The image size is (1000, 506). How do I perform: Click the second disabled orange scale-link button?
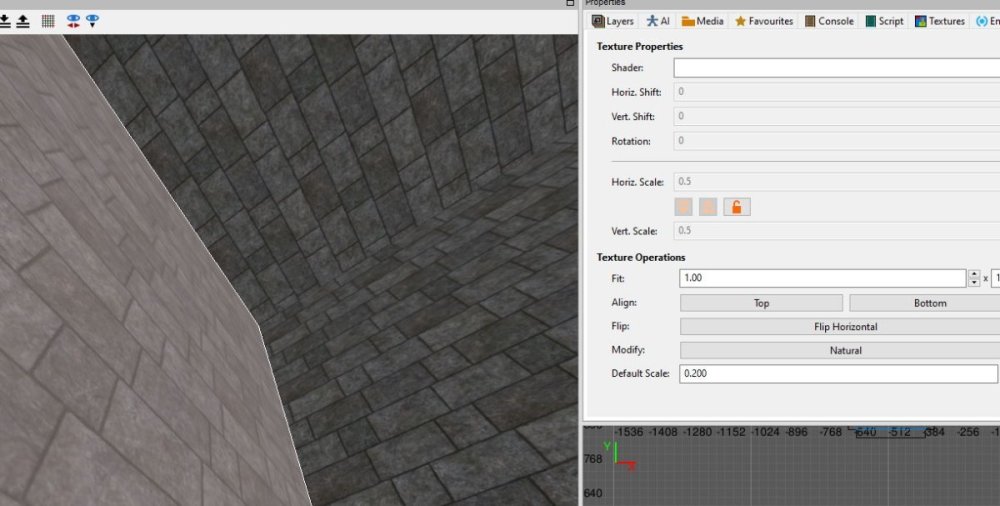tap(708, 207)
